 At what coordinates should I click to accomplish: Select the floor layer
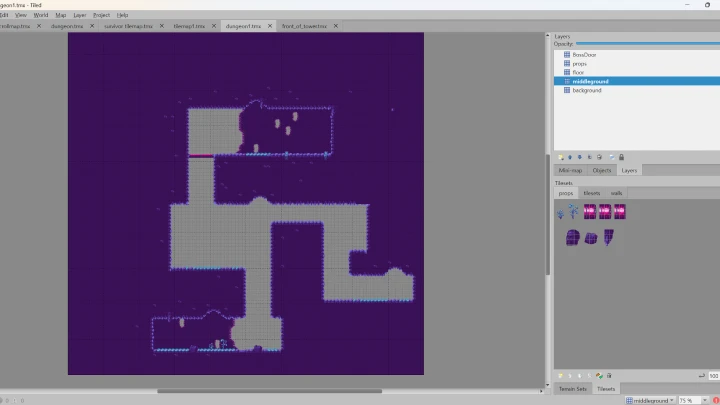tap(578, 72)
